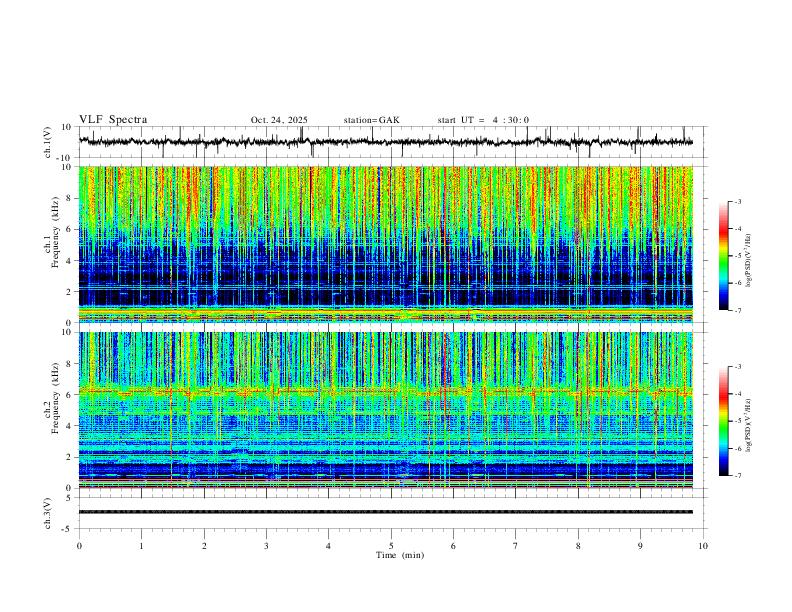The image size is (792, 612).
Task: Click the x-axis tick label "10" at right end
Action: (x=703, y=546)
